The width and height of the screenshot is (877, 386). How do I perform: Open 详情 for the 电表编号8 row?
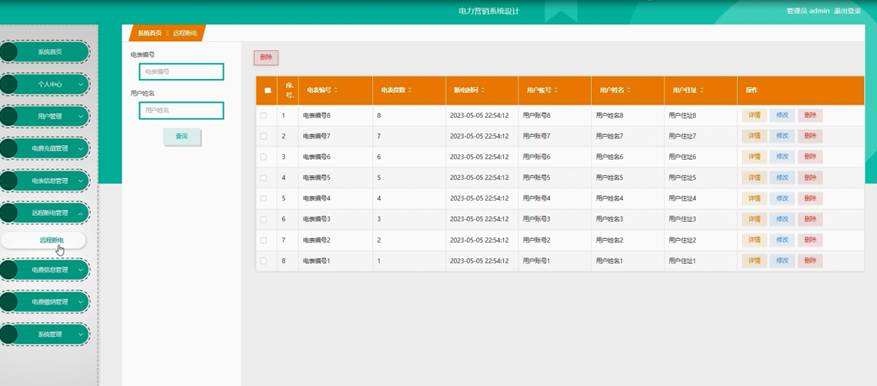point(754,116)
